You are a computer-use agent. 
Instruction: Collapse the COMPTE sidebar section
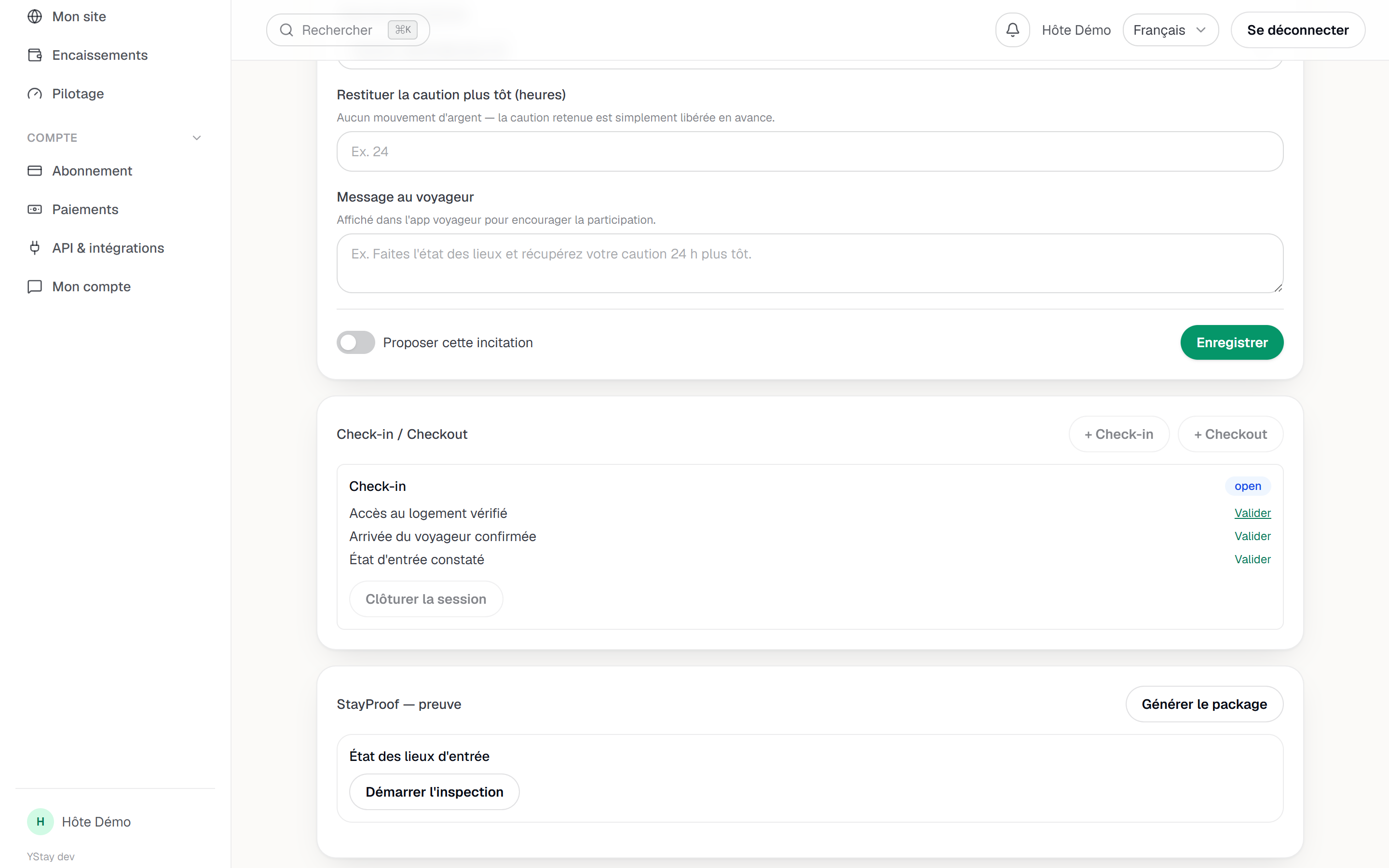click(x=197, y=138)
